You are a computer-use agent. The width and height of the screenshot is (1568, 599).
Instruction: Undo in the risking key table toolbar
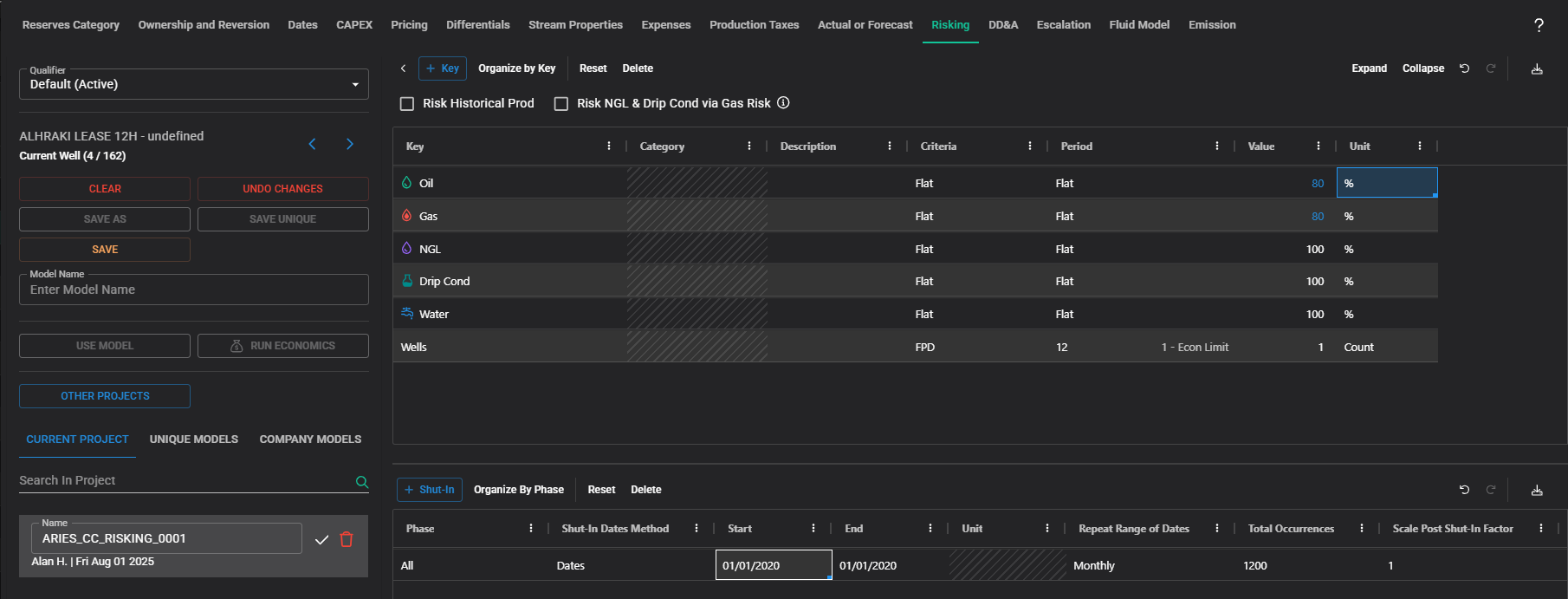[x=1464, y=68]
